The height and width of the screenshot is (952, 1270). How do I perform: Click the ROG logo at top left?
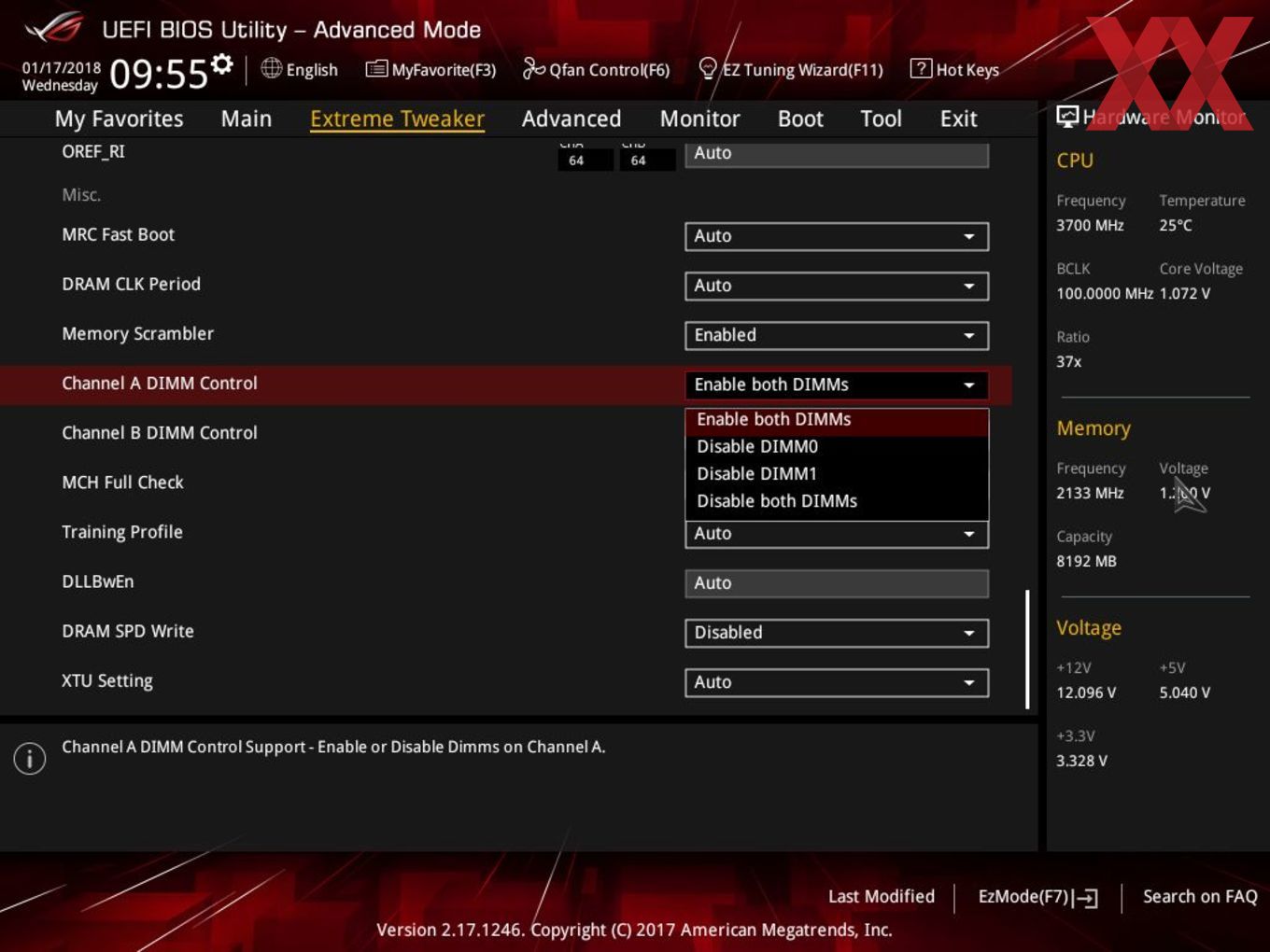click(53, 28)
